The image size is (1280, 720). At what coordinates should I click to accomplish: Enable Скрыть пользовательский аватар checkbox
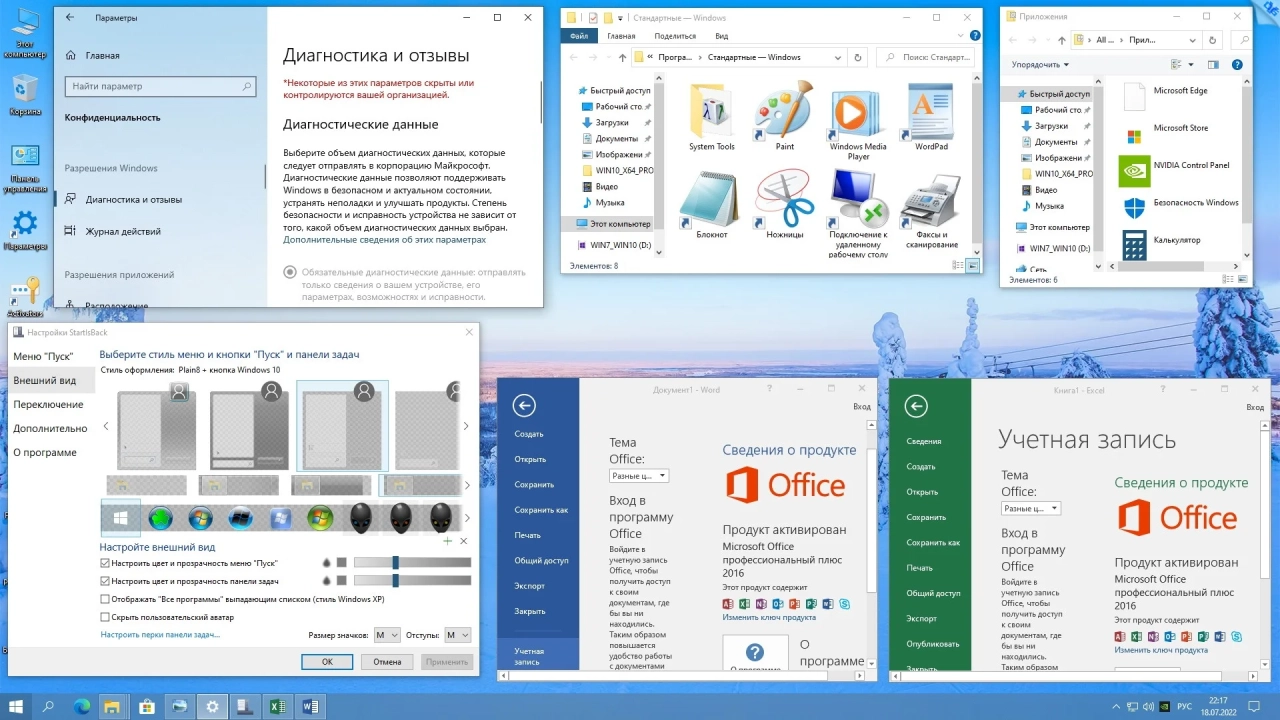pyautogui.click(x=105, y=617)
